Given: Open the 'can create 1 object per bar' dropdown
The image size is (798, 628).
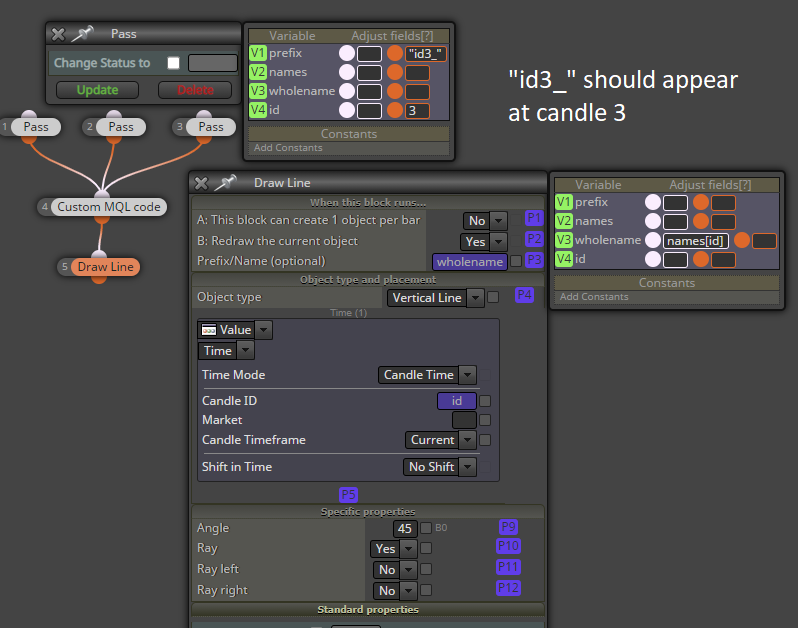Looking at the screenshot, I should coord(486,221).
